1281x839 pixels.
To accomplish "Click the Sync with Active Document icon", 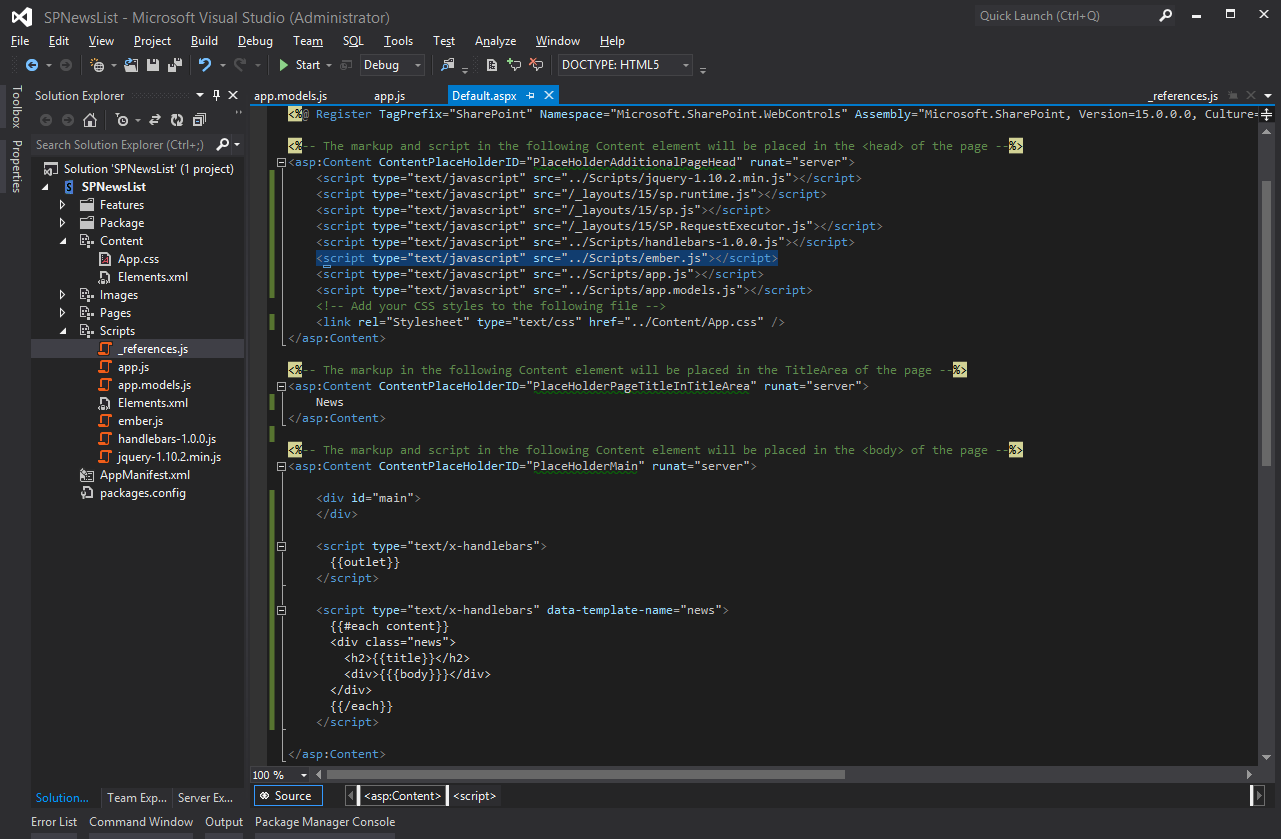I will [155, 120].
